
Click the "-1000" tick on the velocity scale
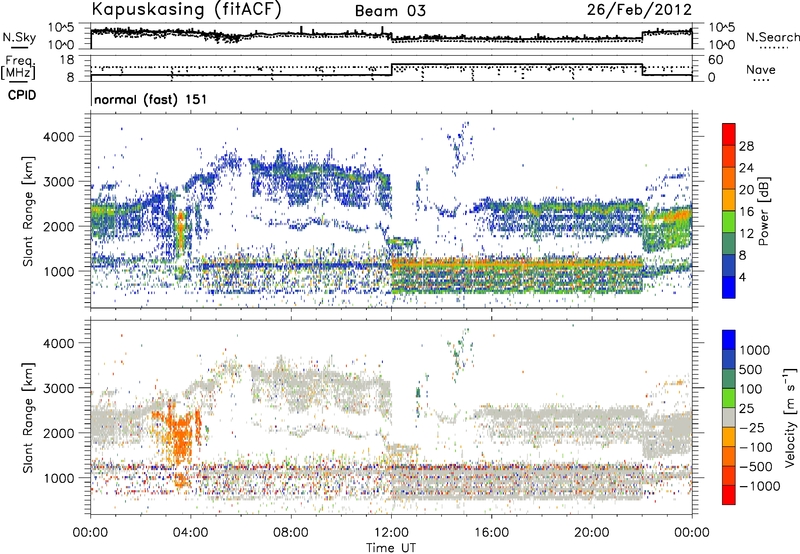[760, 486]
